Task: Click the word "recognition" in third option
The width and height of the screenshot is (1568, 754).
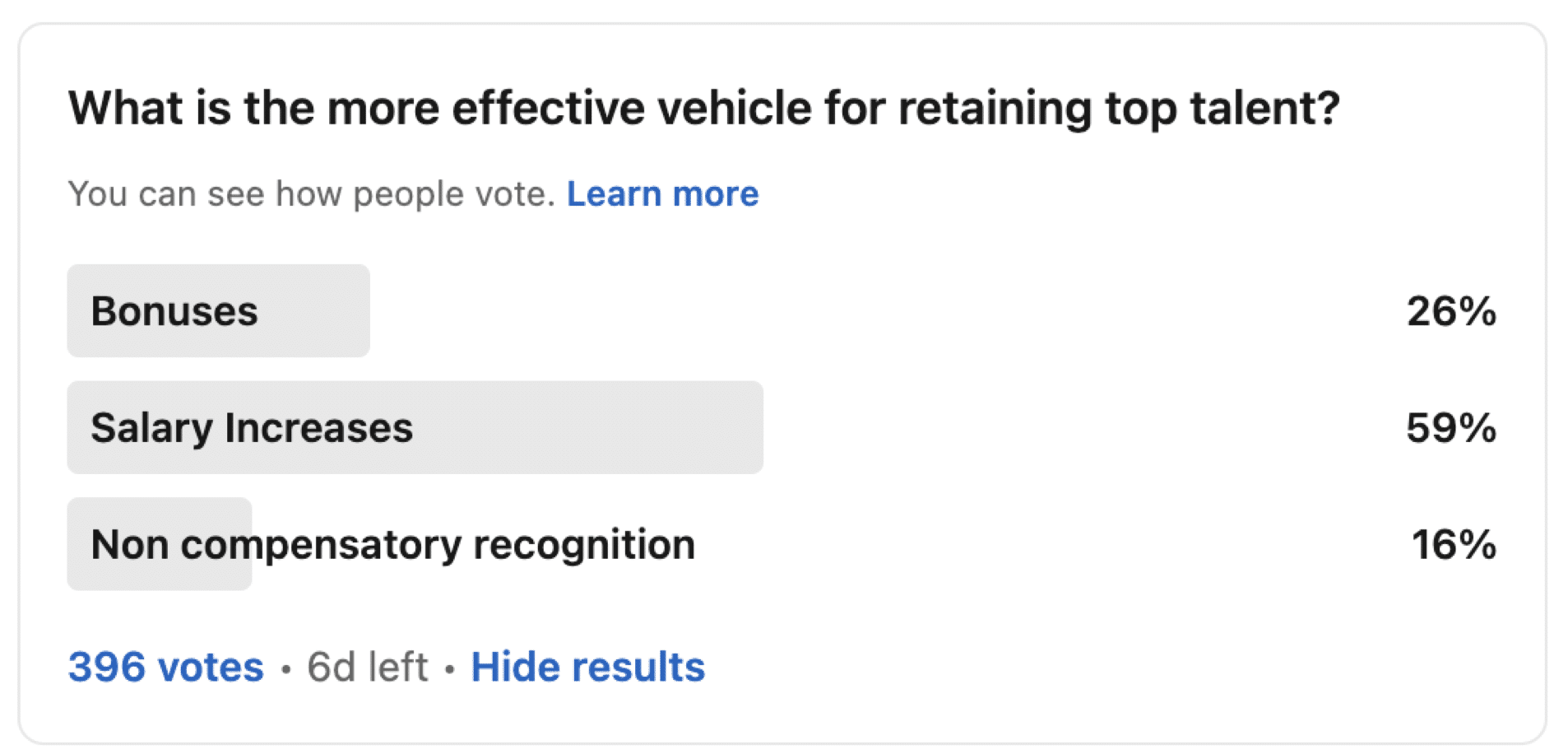Action: pos(584,545)
